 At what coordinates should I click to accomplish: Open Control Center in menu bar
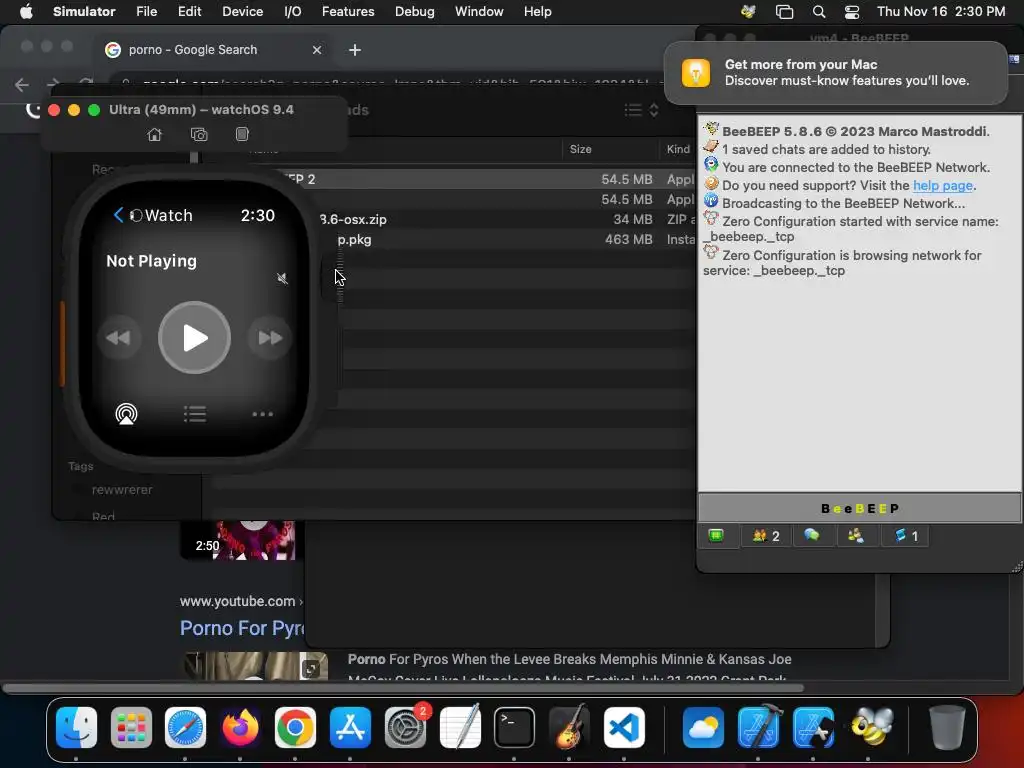pyautogui.click(x=852, y=12)
